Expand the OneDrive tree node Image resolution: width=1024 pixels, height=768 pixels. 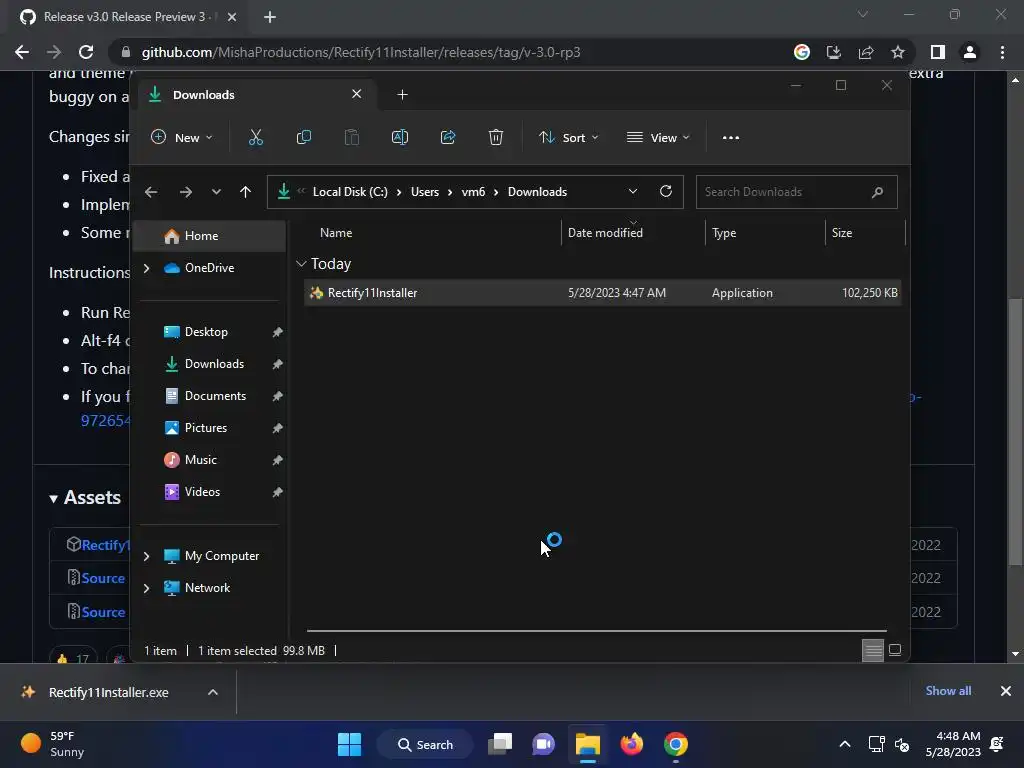[146, 268]
